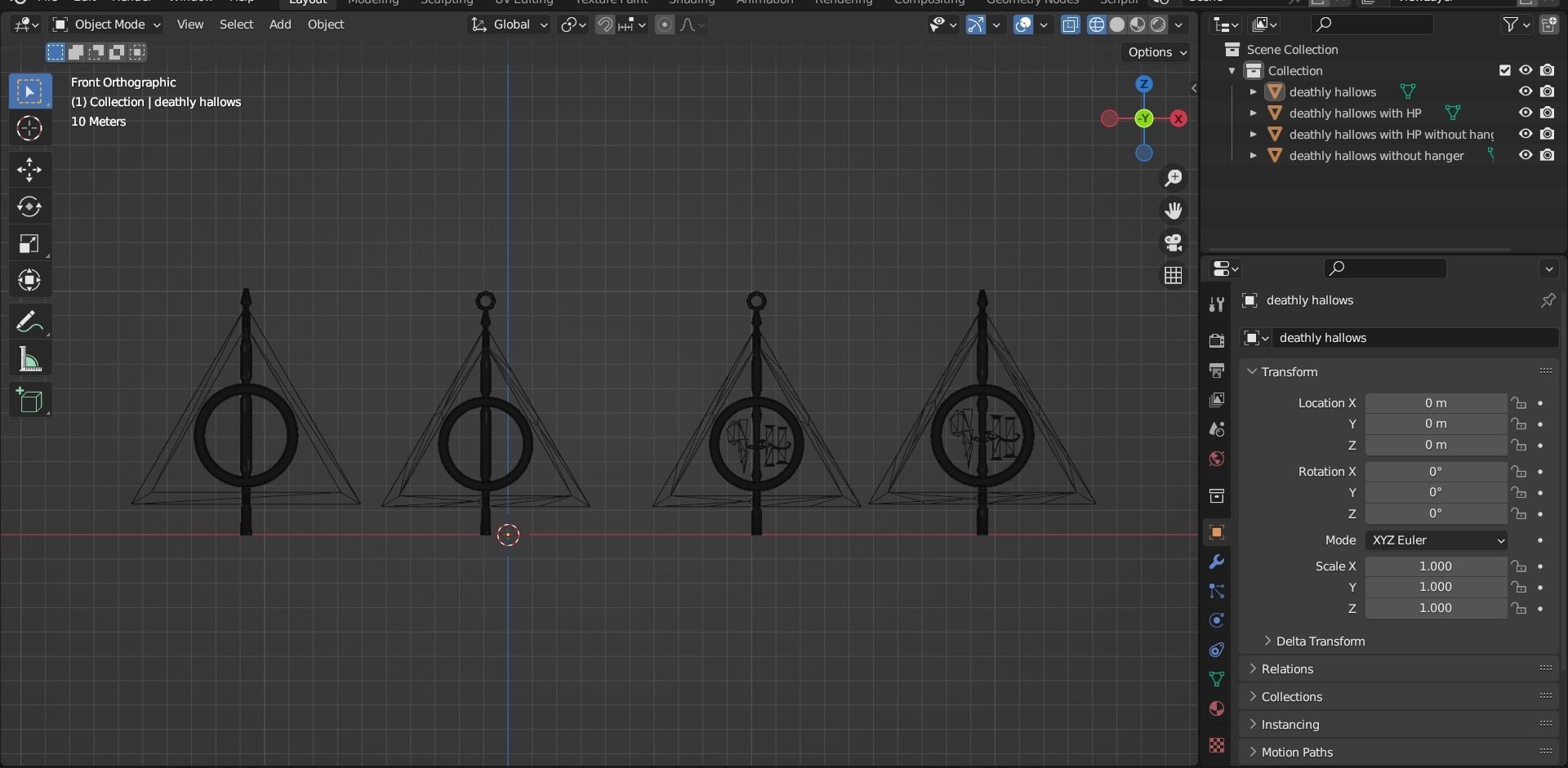Open the View menu
1568x768 pixels.
[190, 24]
